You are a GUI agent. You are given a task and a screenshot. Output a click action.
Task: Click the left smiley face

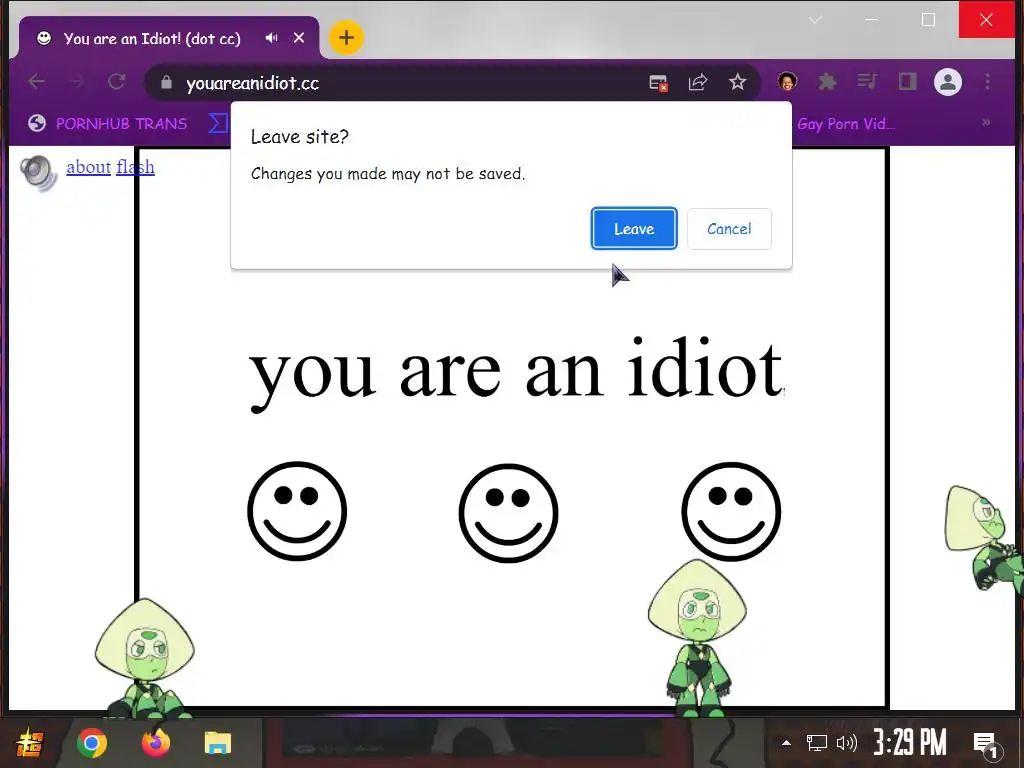[297, 511]
